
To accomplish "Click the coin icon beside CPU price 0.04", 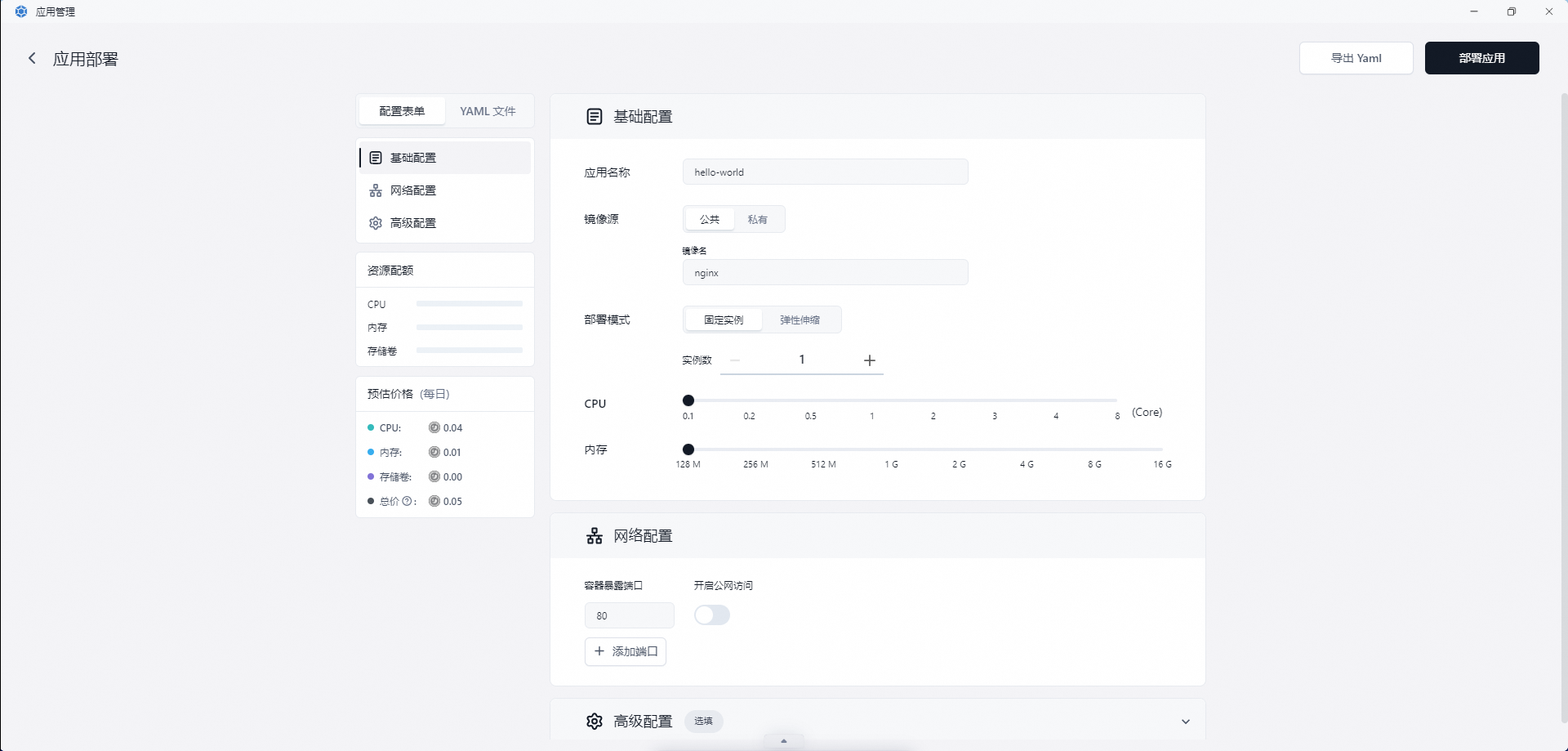I will pyautogui.click(x=434, y=427).
